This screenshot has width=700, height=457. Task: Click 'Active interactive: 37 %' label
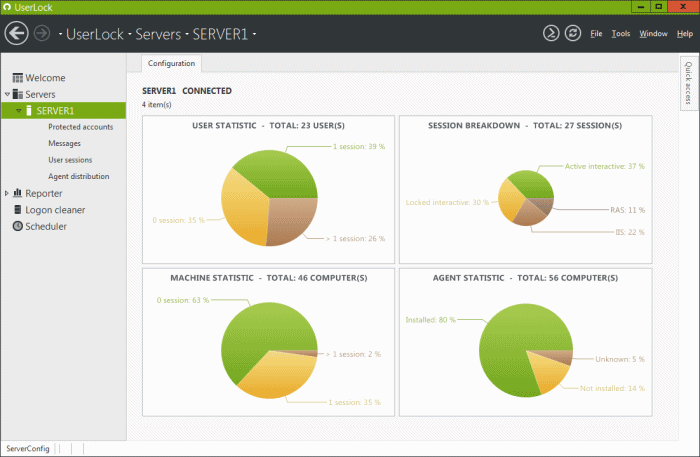(x=604, y=166)
